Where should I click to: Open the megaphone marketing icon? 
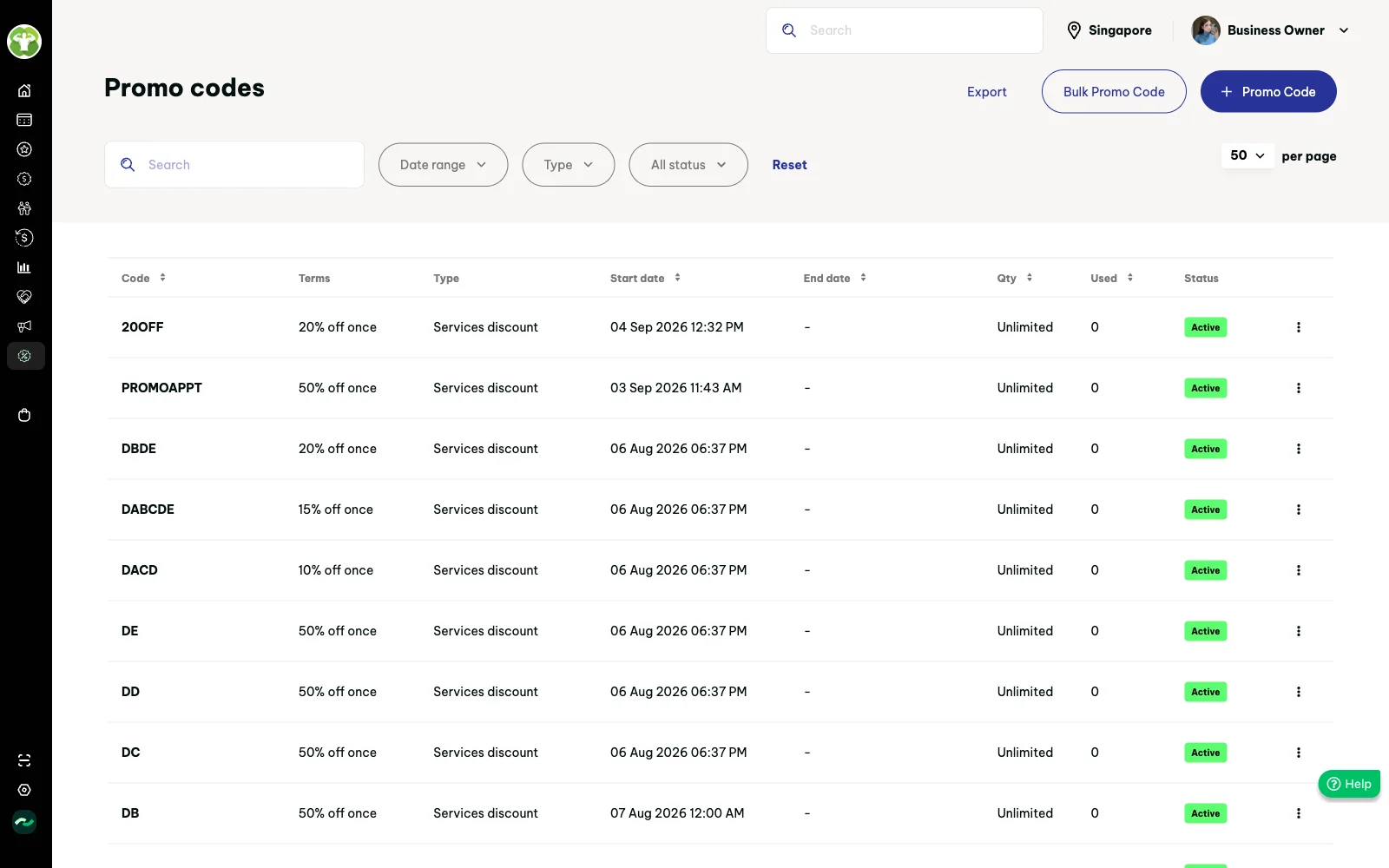[x=24, y=326]
